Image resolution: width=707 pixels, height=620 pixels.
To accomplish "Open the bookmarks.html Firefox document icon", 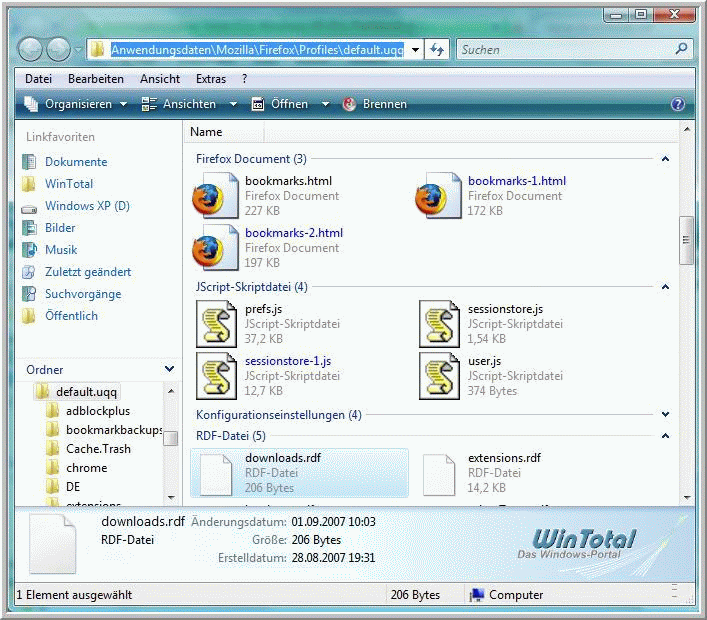I will click(x=216, y=196).
